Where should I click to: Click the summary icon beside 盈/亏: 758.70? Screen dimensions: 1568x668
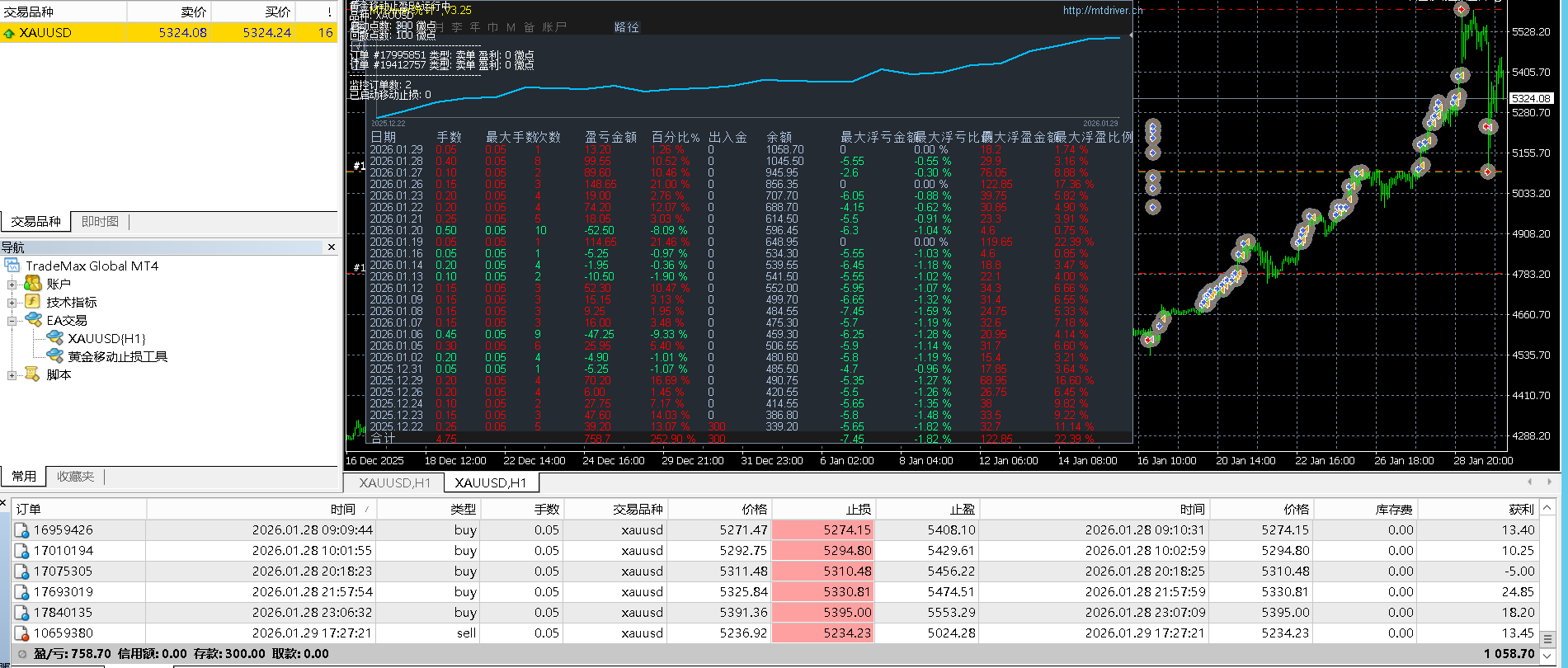[22, 654]
